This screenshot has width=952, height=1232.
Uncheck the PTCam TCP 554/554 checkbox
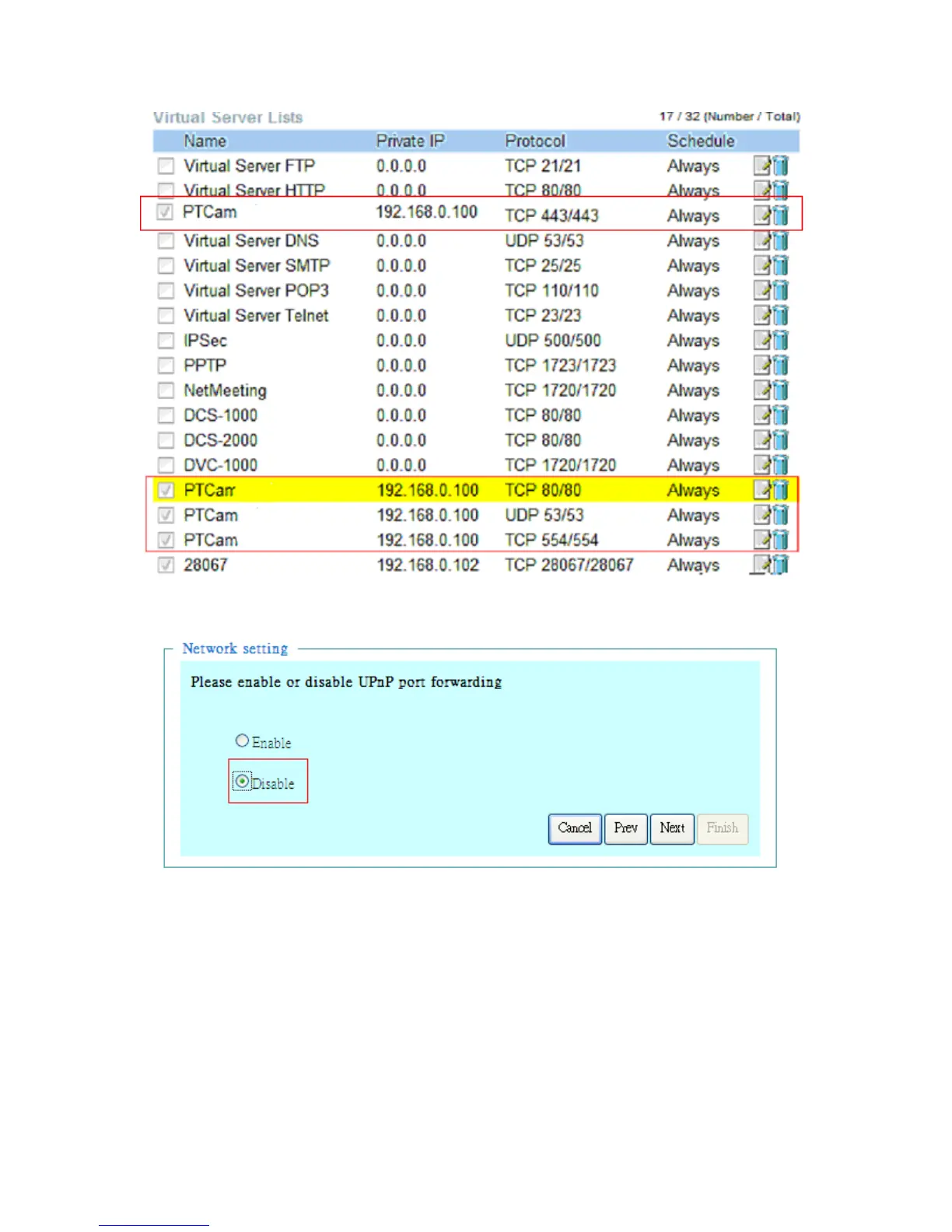[166, 540]
